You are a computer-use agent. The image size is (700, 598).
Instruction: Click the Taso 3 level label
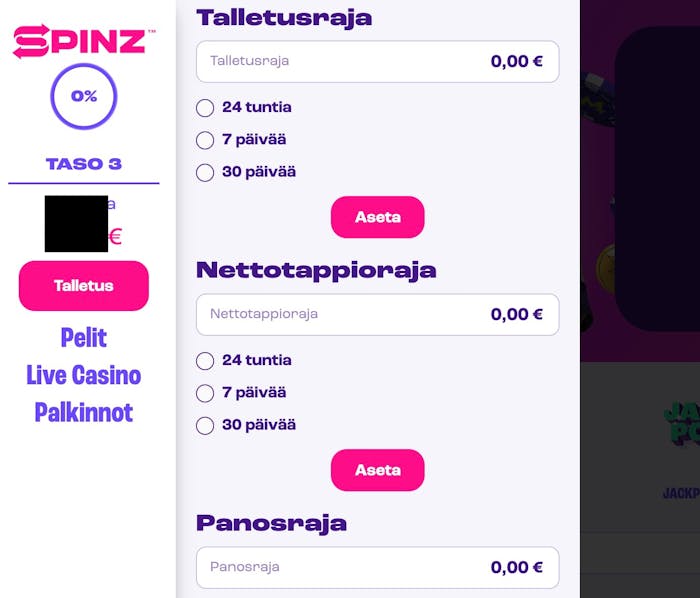[x=84, y=164]
